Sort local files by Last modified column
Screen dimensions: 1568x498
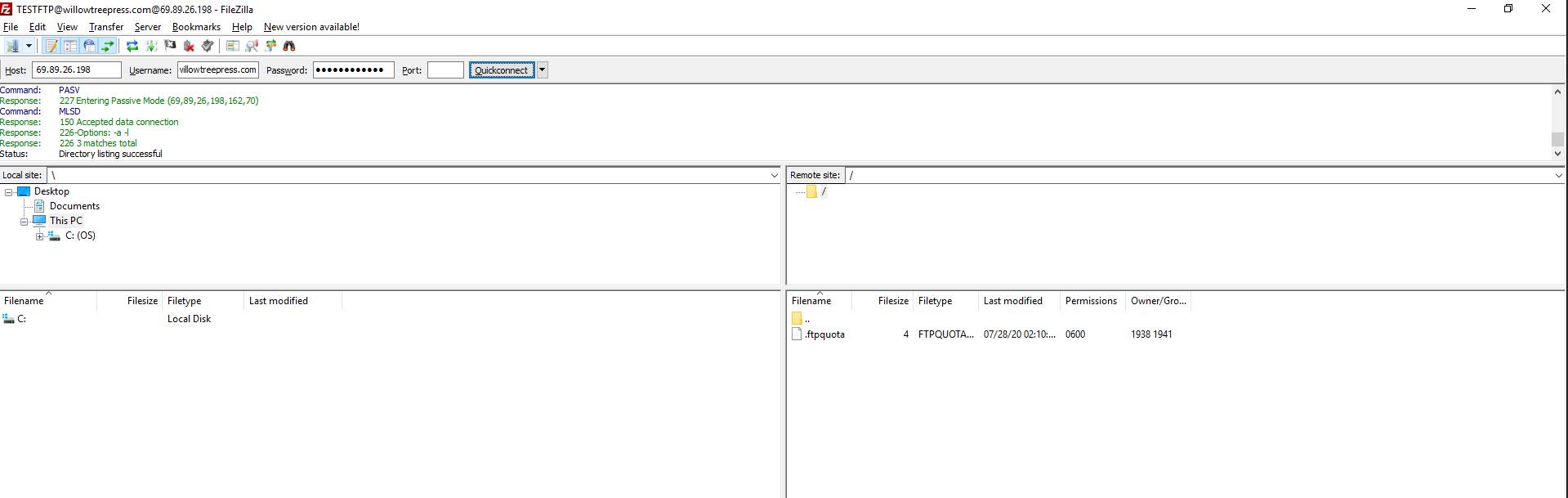tap(293, 301)
